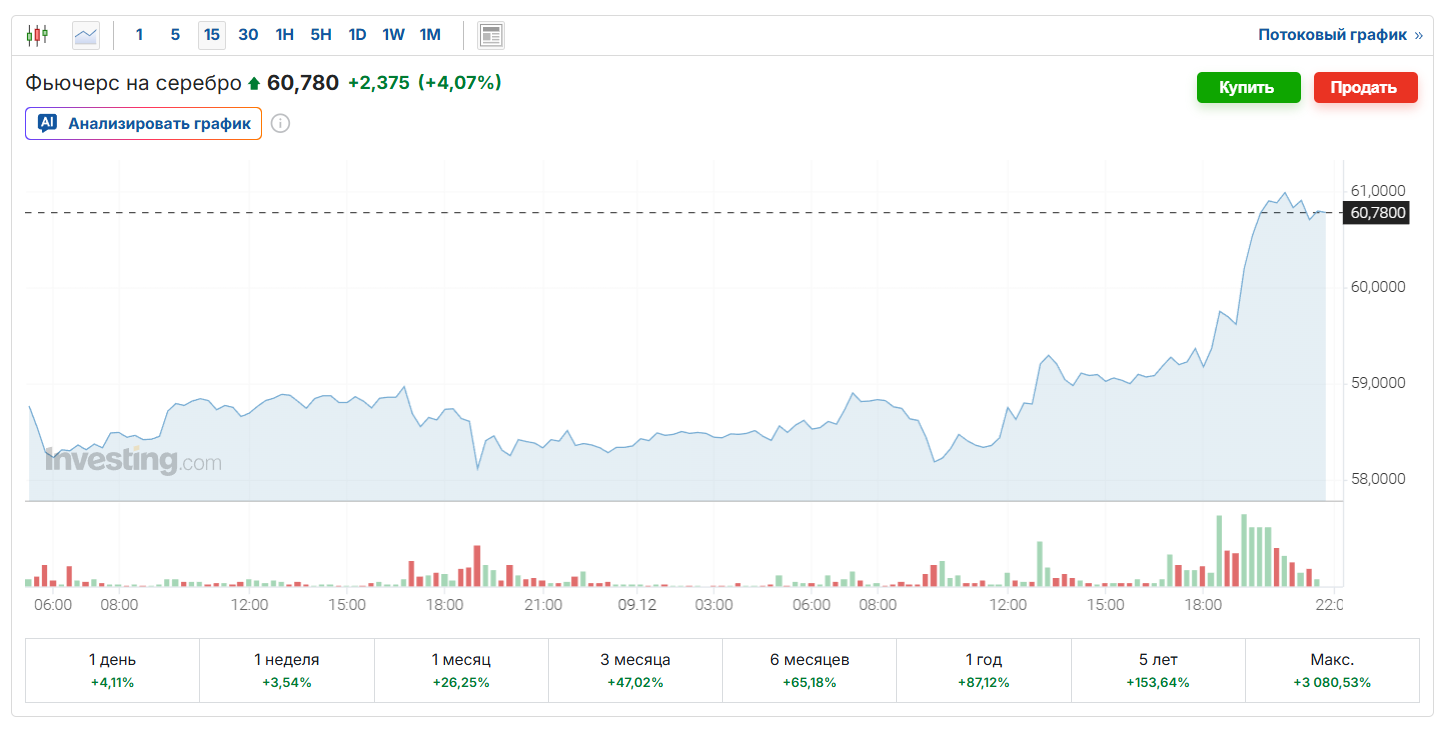Switch to the 1D interval
The height and width of the screenshot is (731, 1451).
point(357,35)
